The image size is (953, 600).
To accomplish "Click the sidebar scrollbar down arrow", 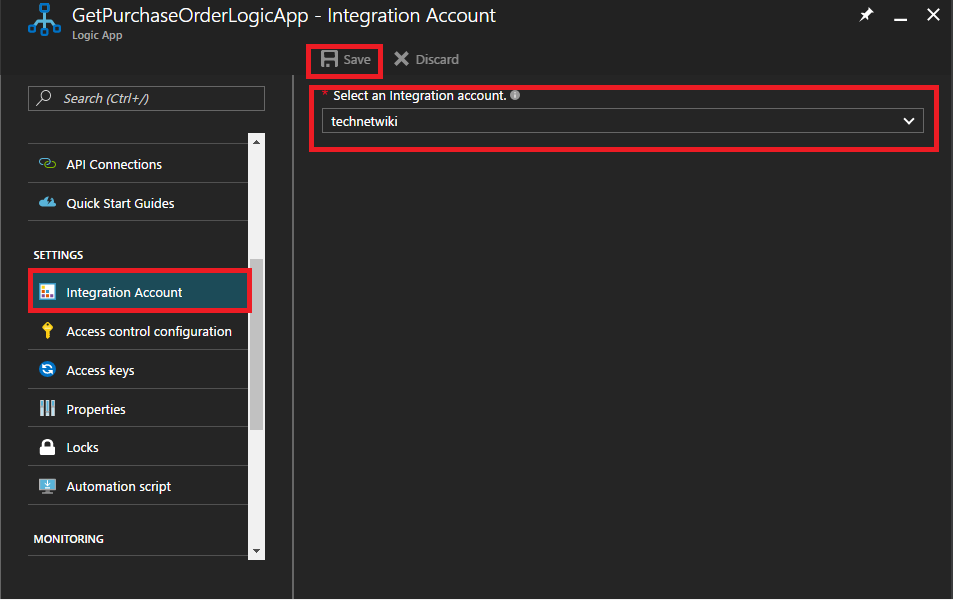I will click(x=256, y=551).
